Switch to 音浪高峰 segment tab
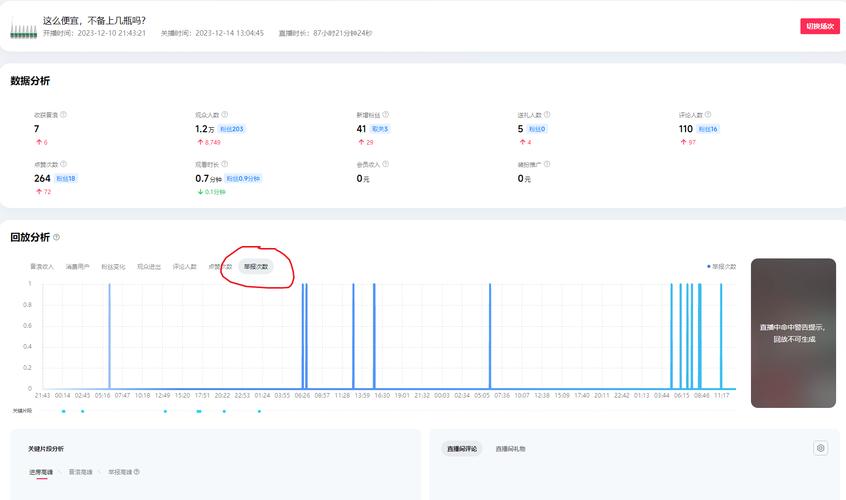Viewport: 846px width, 500px height. 80,472
